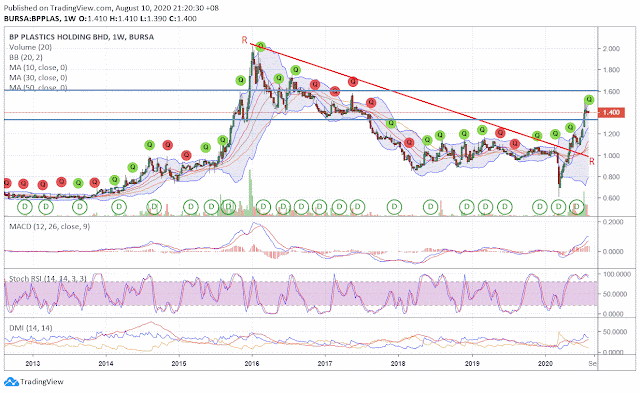Click the 0.2000 MACD scale label
This screenshot has width=640, height=393.
point(613,222)
